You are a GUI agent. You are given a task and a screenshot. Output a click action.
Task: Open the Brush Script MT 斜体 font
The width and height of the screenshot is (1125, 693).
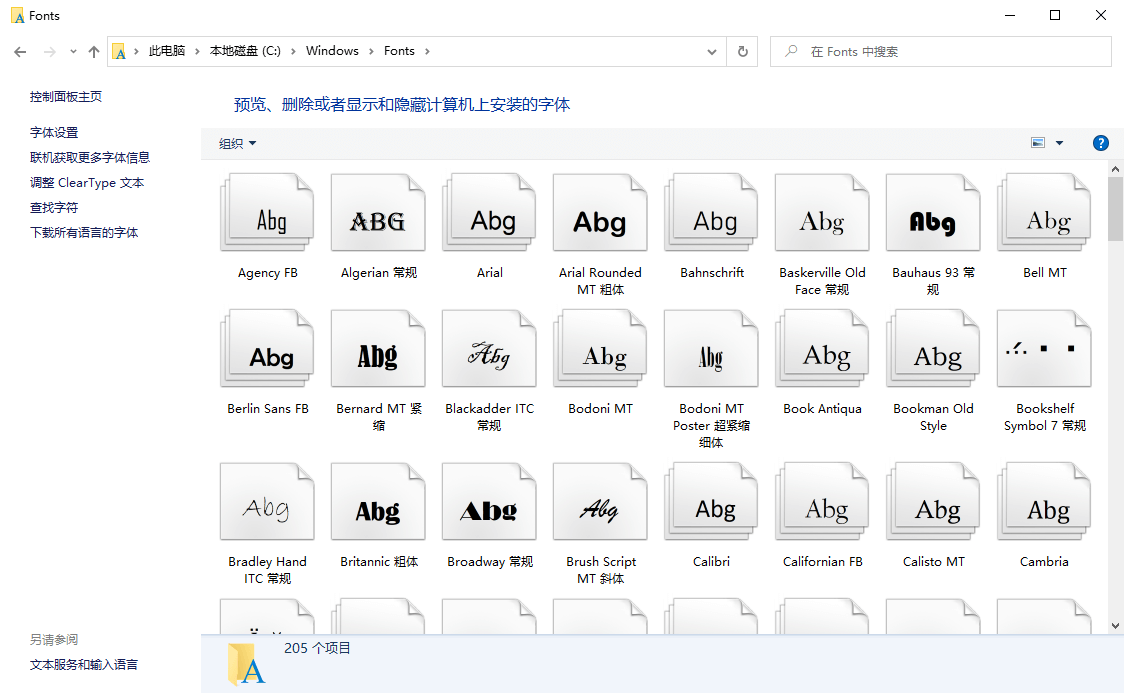tap(600, 501)
